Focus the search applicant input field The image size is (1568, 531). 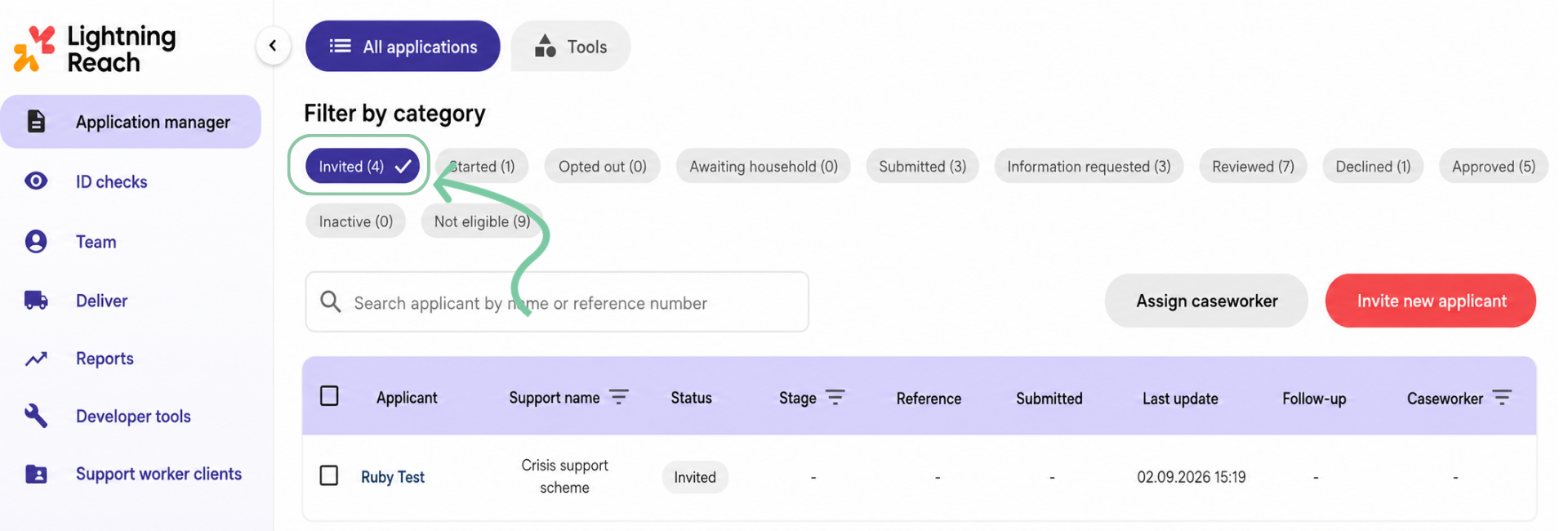click(557, 302)
